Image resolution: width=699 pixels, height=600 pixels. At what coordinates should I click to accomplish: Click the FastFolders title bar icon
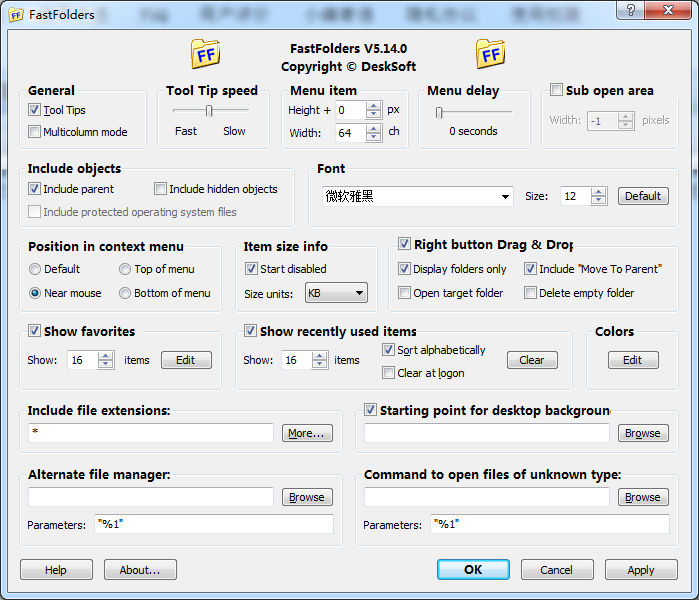(x=16, y=15)
